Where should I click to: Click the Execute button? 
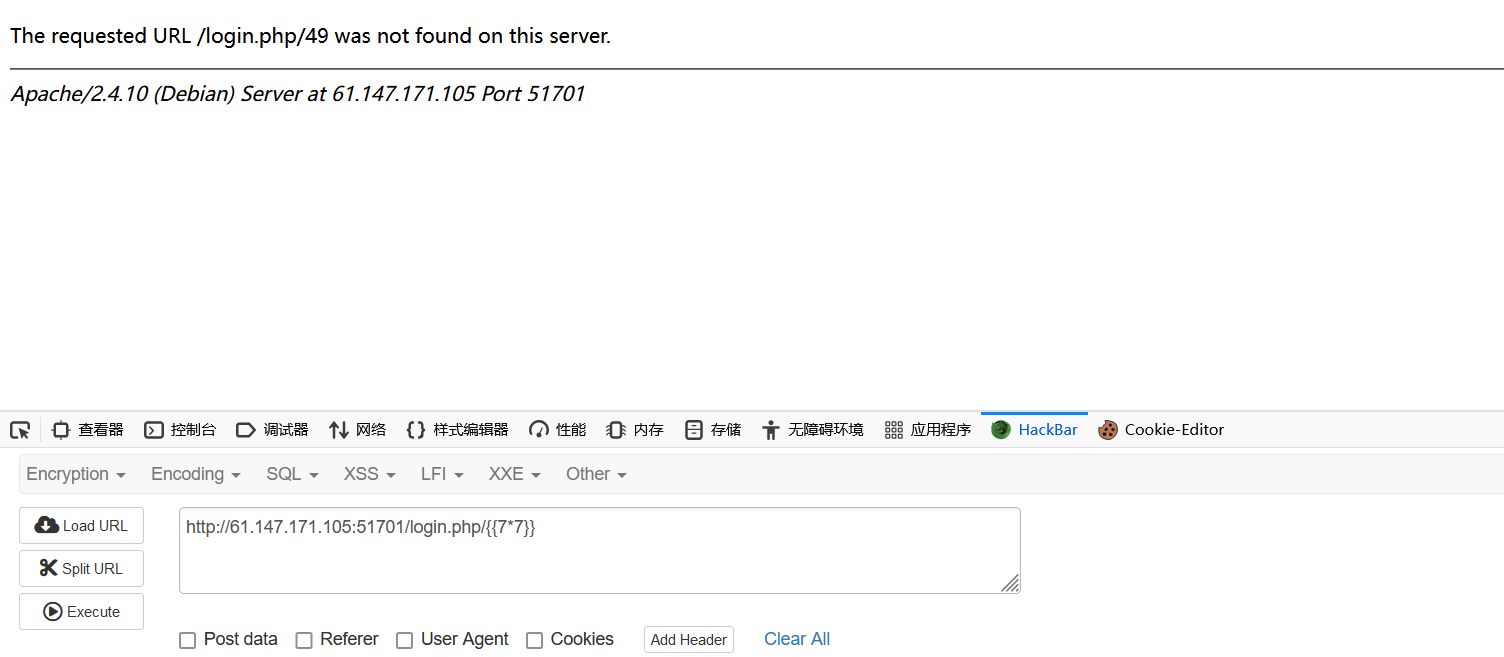tap(81, 612)
